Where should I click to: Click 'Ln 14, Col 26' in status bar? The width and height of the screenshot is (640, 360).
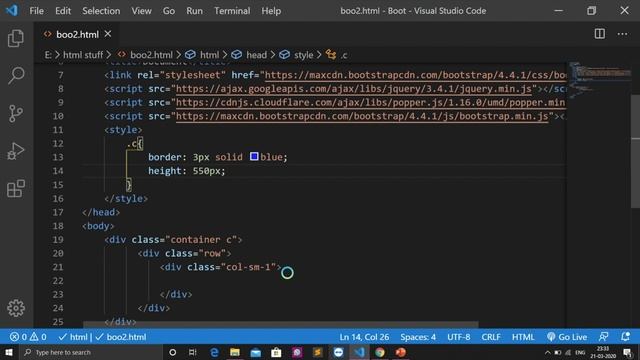(364, 337)
